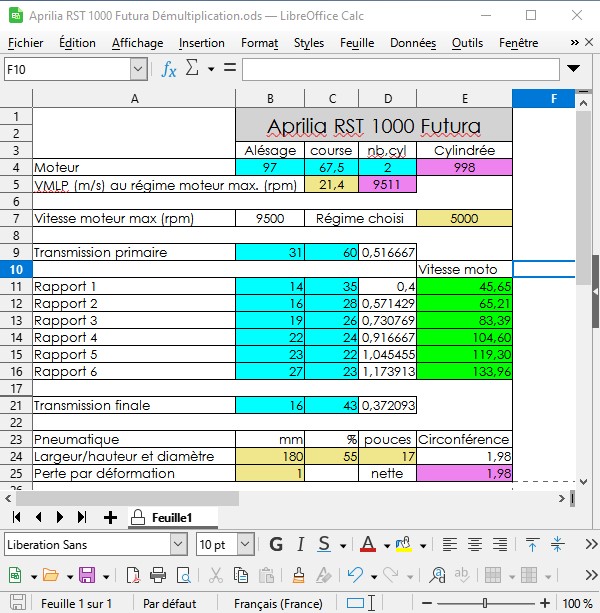The image size is (600, 613).
Task: Click the formula input line
Action: pos(401,69)
